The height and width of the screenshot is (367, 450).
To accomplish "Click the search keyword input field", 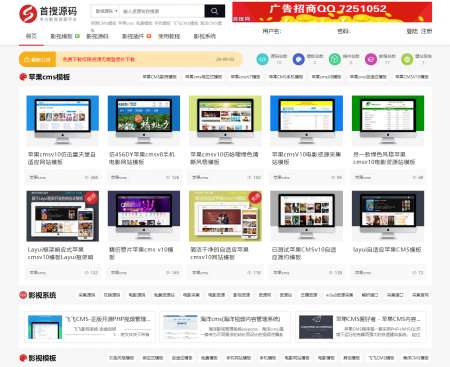I will tap(162, 11).
